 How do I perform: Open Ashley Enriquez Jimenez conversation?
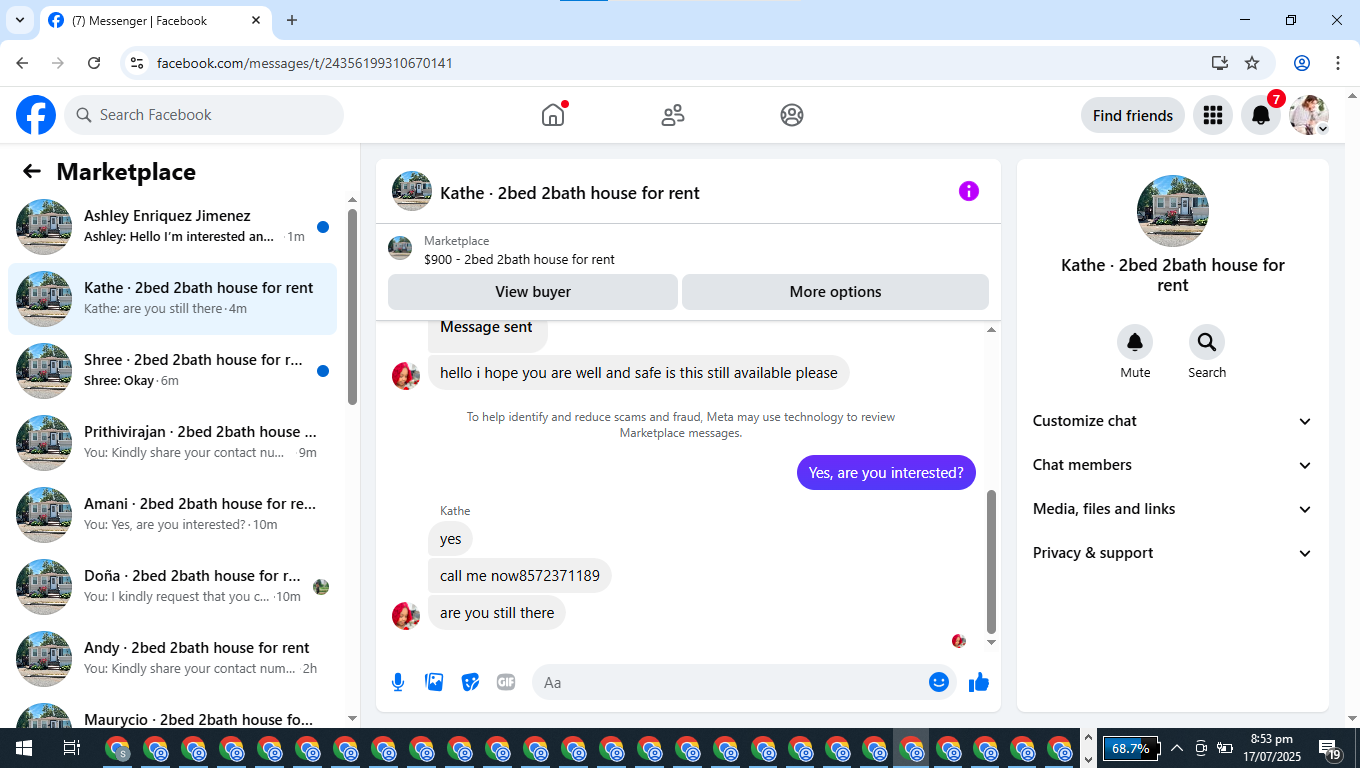pyautogui.click(x=172, y=227)
